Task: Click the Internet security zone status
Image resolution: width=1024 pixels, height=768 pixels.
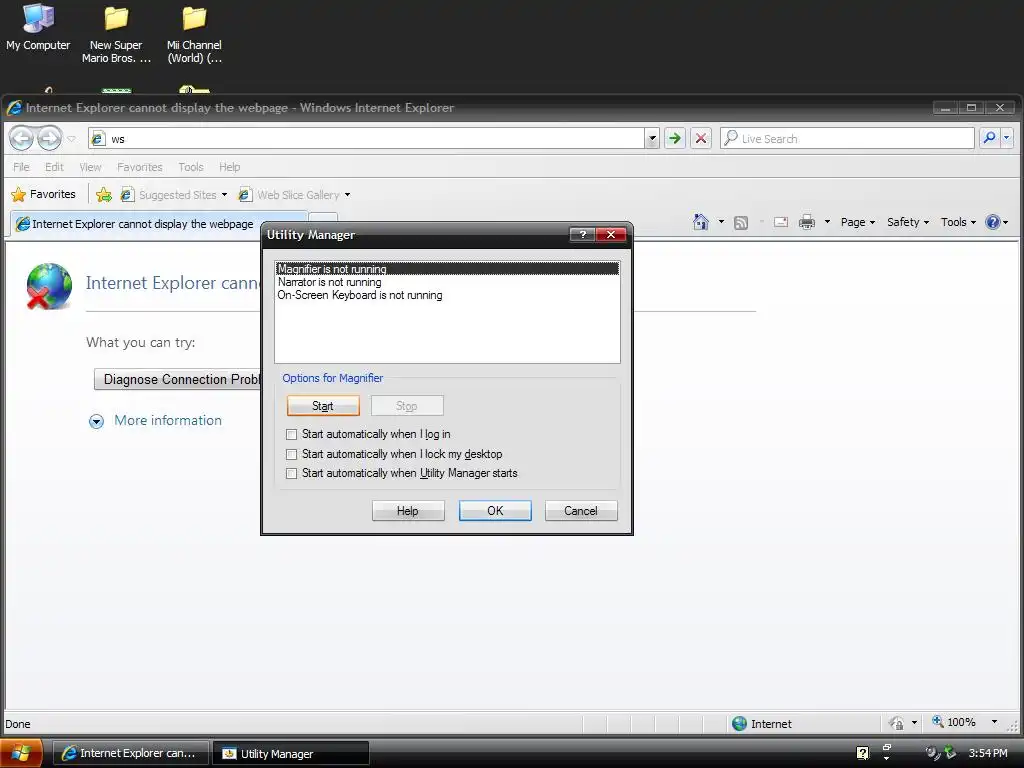Action: 761,724
